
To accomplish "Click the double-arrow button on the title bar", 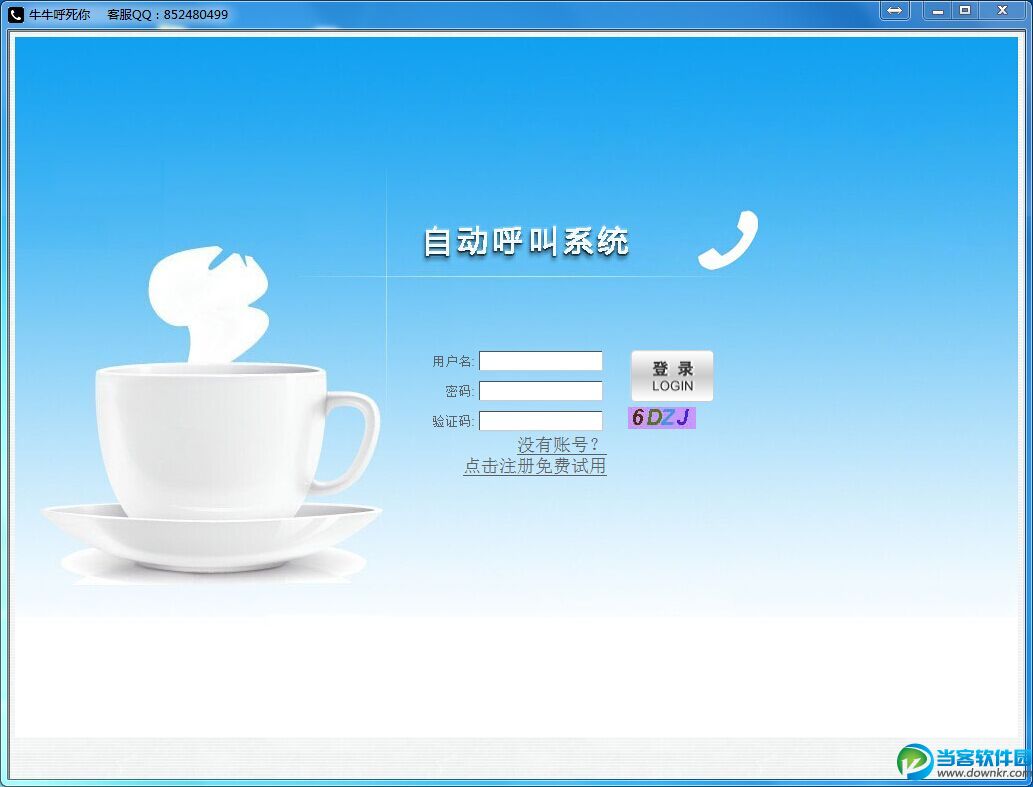I will point(893,11).
